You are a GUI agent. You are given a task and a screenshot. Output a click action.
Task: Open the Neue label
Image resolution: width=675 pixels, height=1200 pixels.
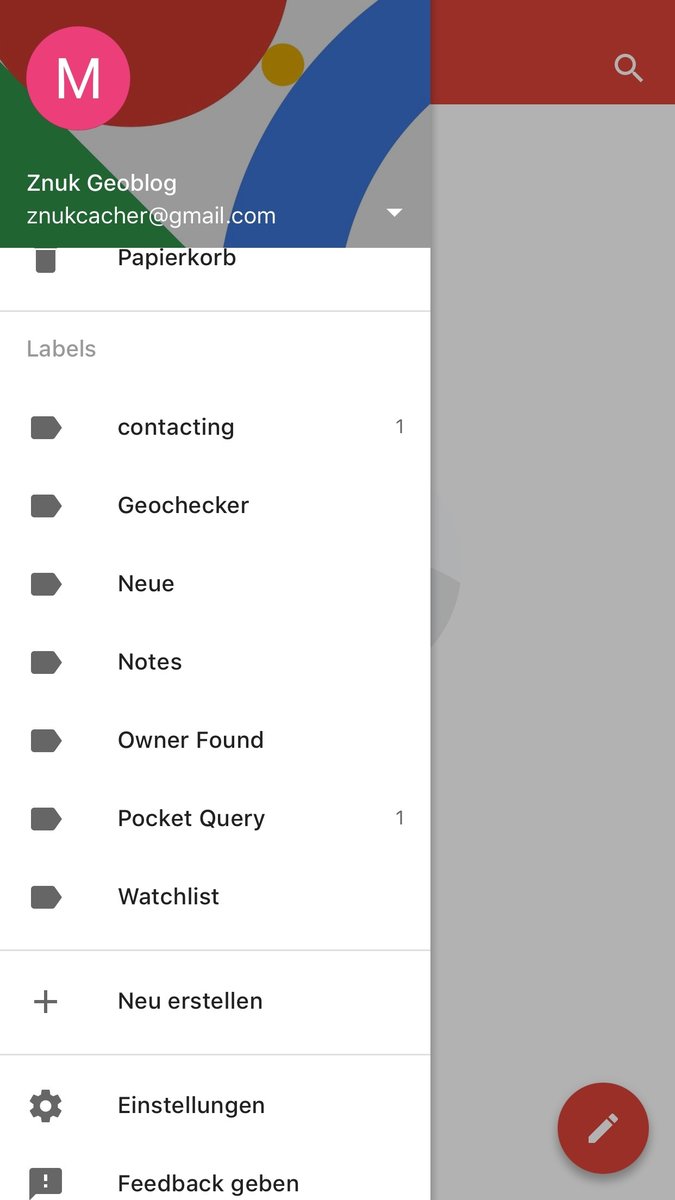tap(215, 583)
